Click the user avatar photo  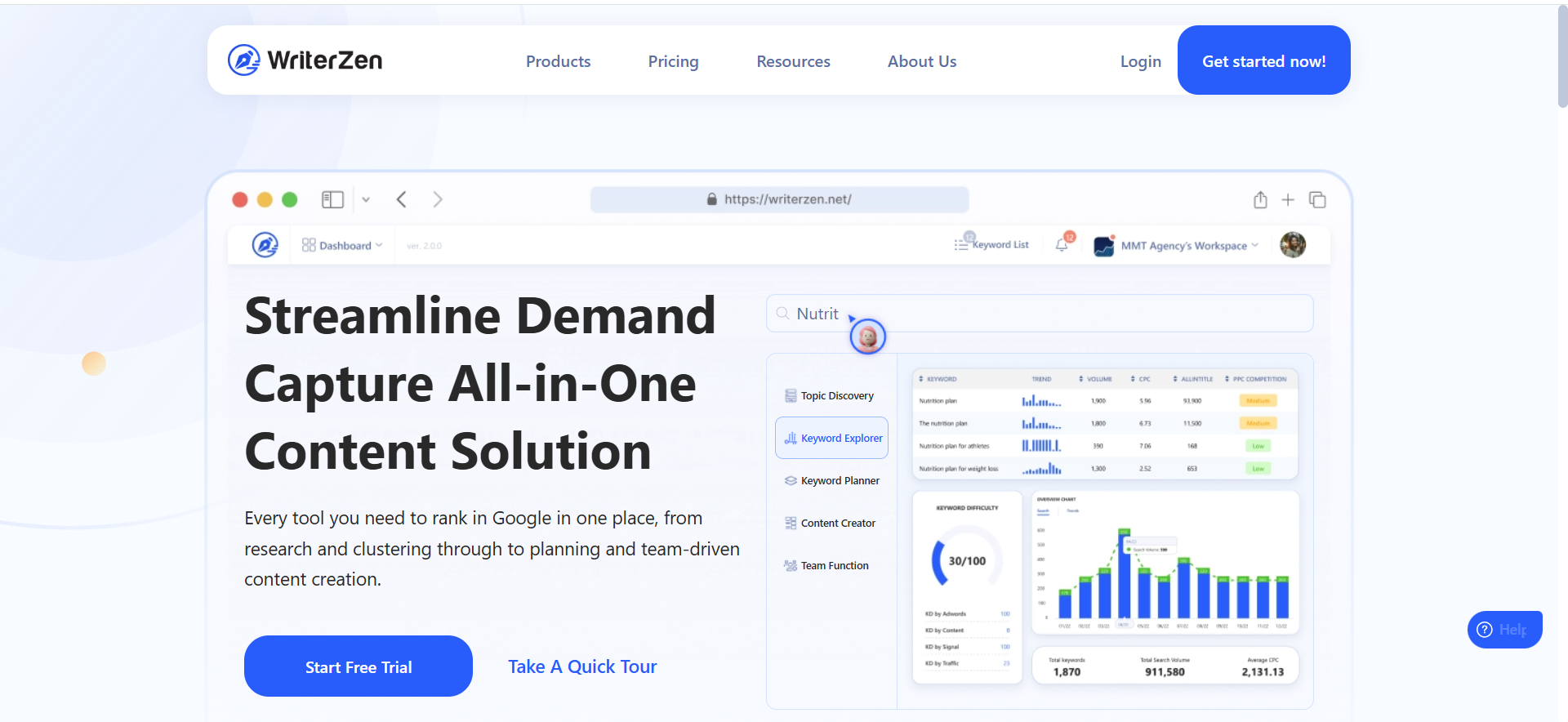pyautogui.click(x=1293, y=244)
